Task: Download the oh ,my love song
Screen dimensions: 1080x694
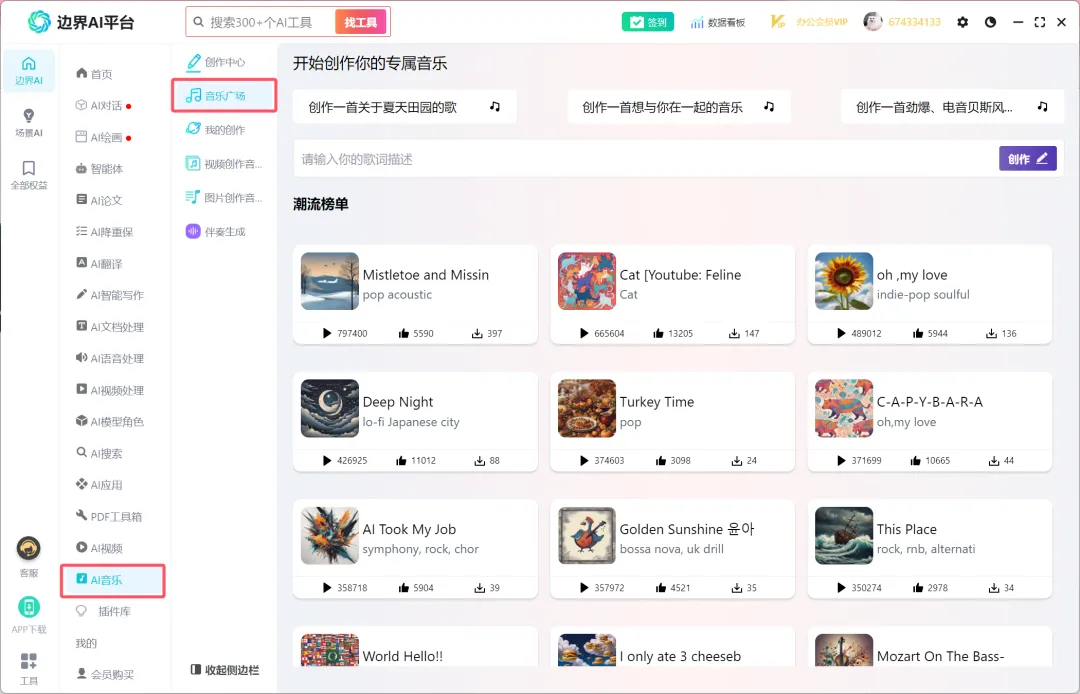Action: (991, 333)
